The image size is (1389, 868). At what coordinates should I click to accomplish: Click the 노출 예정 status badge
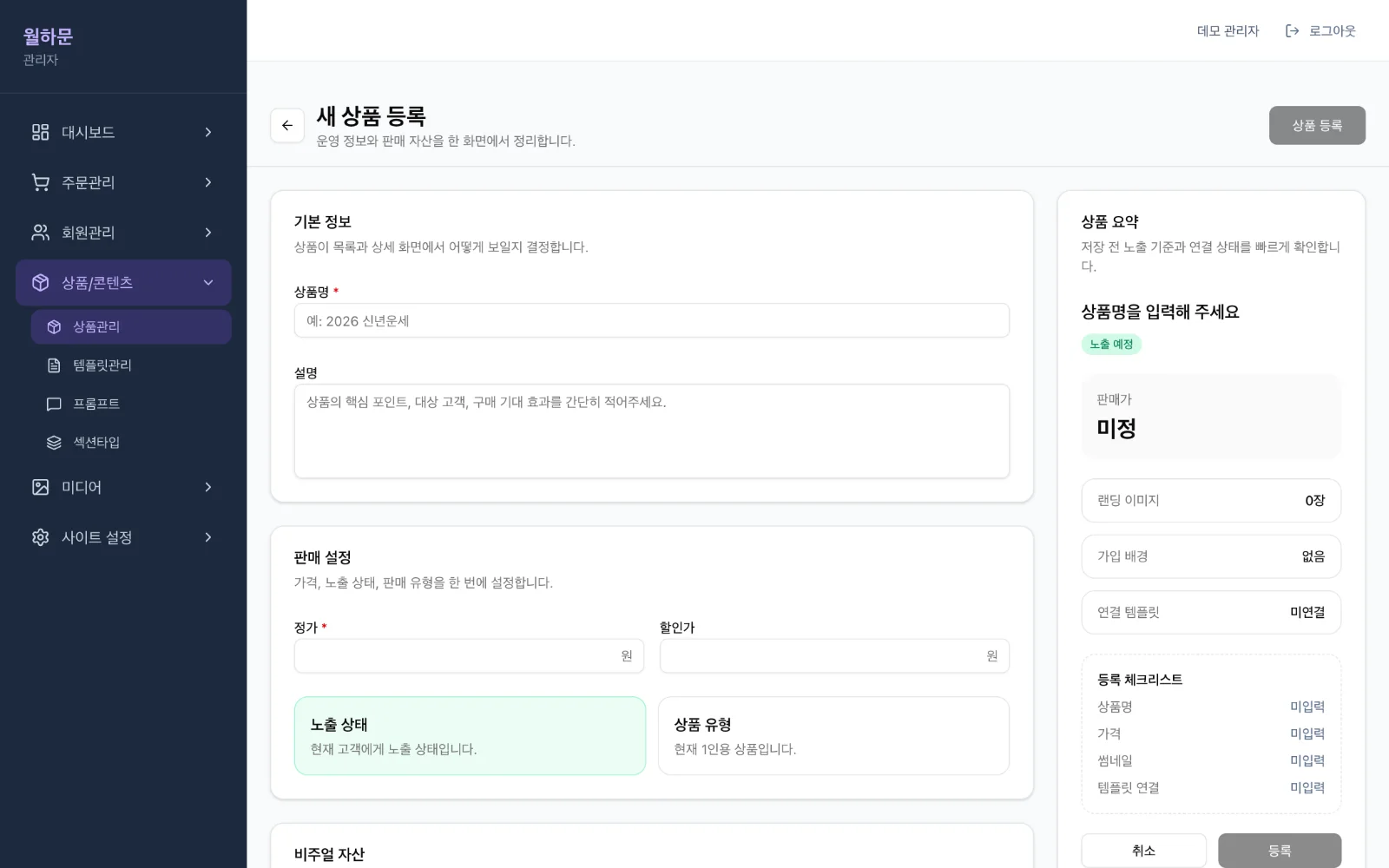pyautogui.click(x=1111, y=345)
